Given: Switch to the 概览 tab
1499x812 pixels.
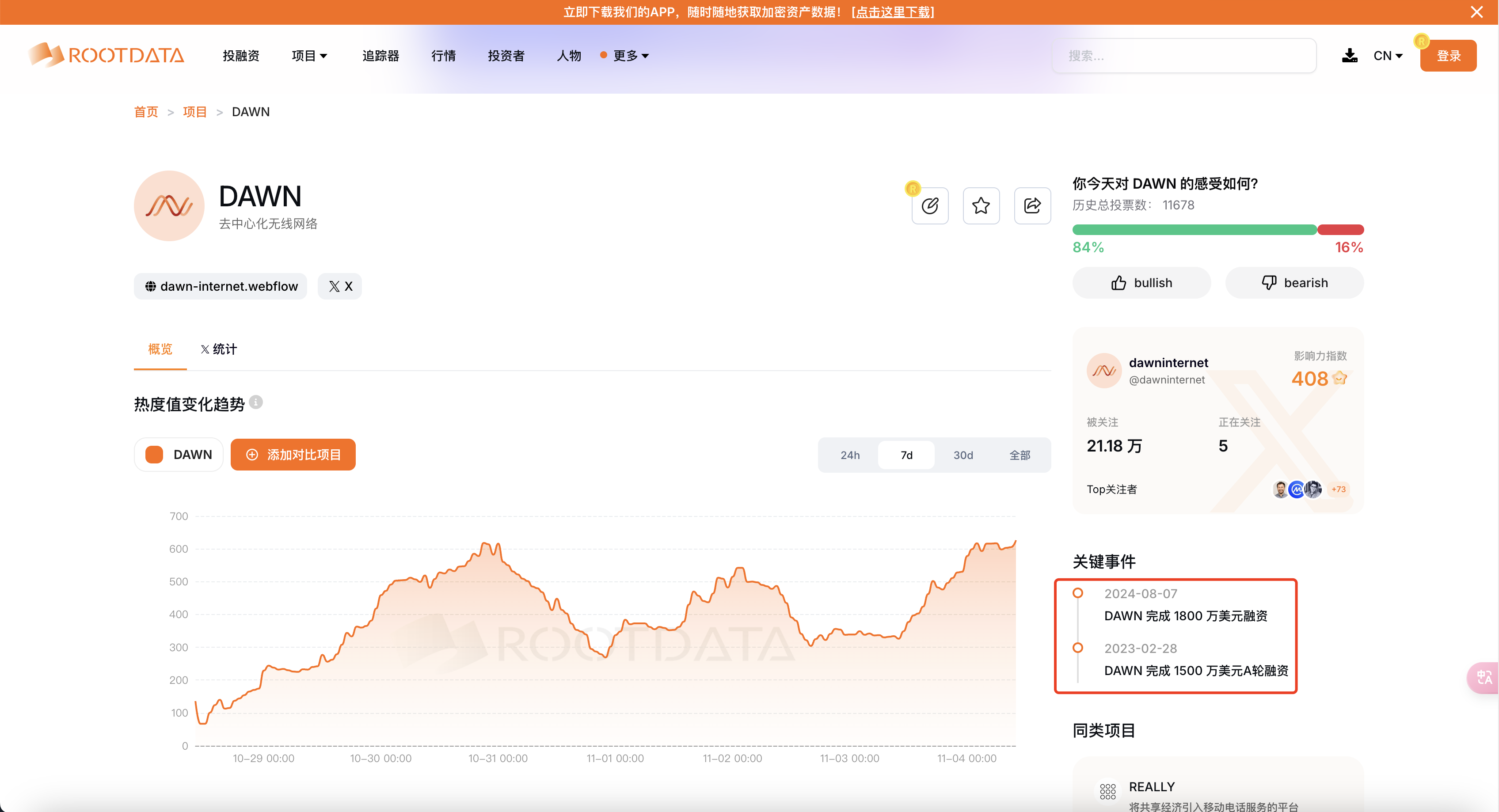Looking at the screenshot, I should click(x=160, y=349).
